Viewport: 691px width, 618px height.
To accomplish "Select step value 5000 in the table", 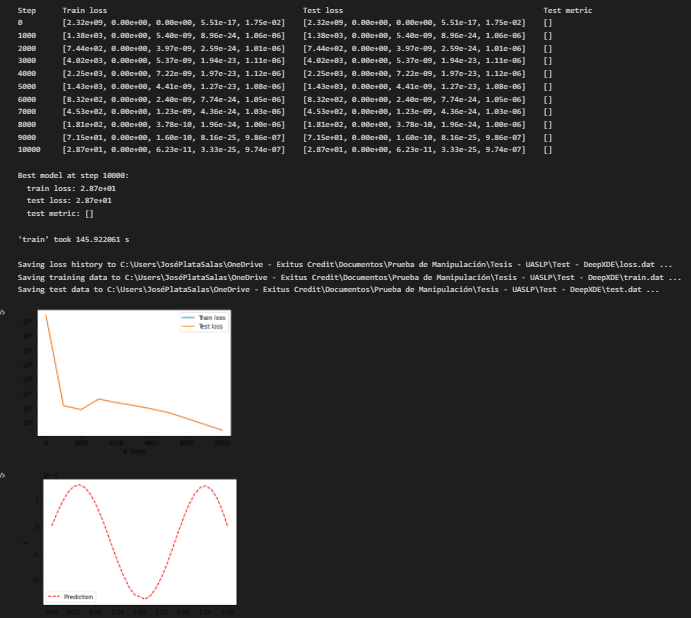I will 27,86.
